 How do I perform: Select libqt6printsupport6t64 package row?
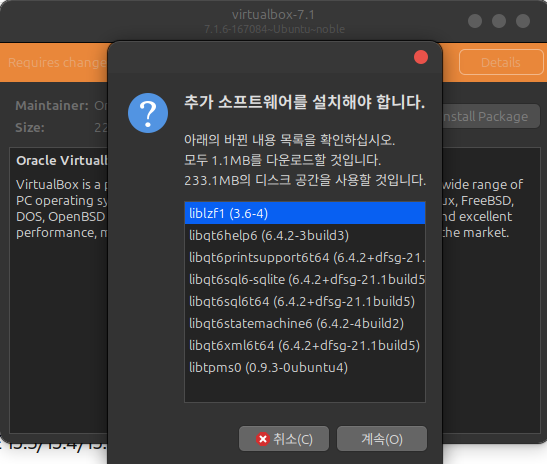[305, 257]
